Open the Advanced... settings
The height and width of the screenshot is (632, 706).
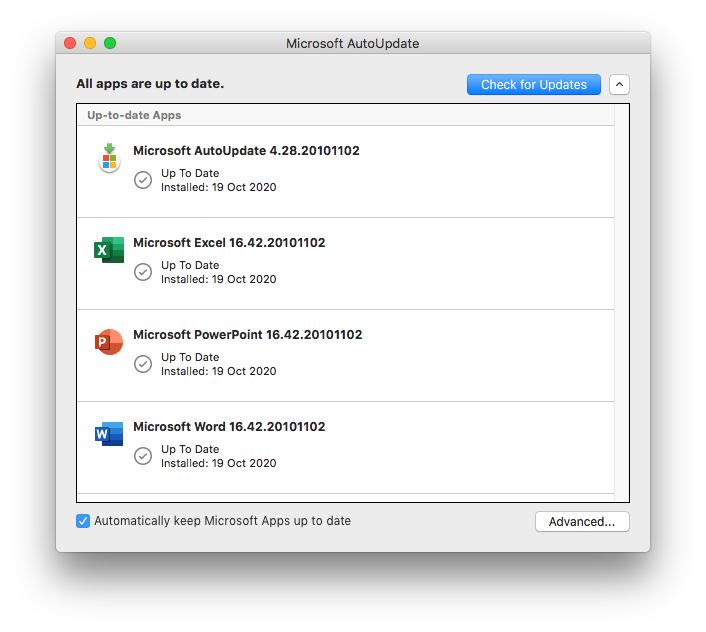click(582, 522)
